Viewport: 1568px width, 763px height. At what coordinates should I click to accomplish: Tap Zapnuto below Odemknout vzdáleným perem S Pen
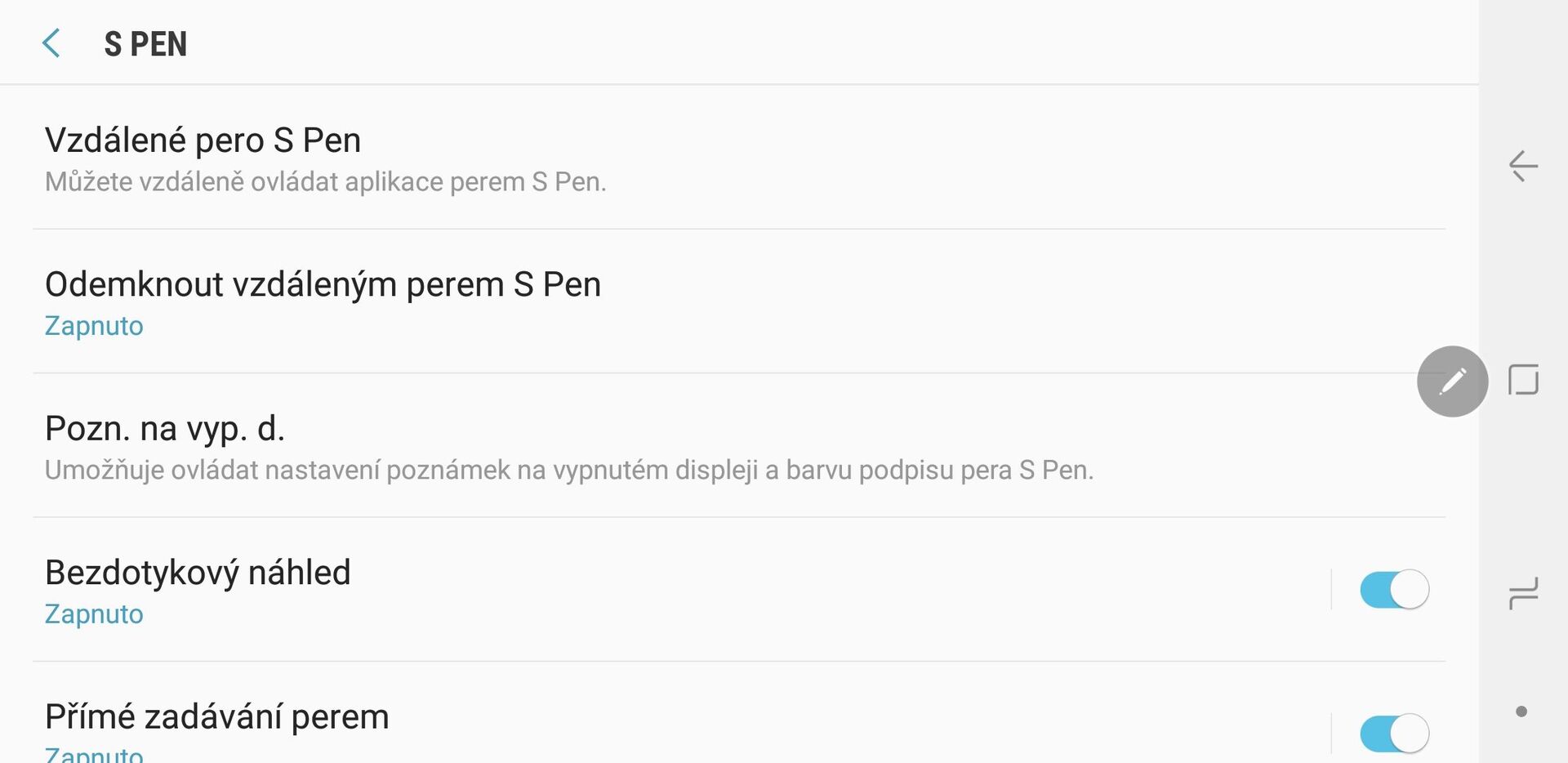pyautogui.click(x=93, y=325)
